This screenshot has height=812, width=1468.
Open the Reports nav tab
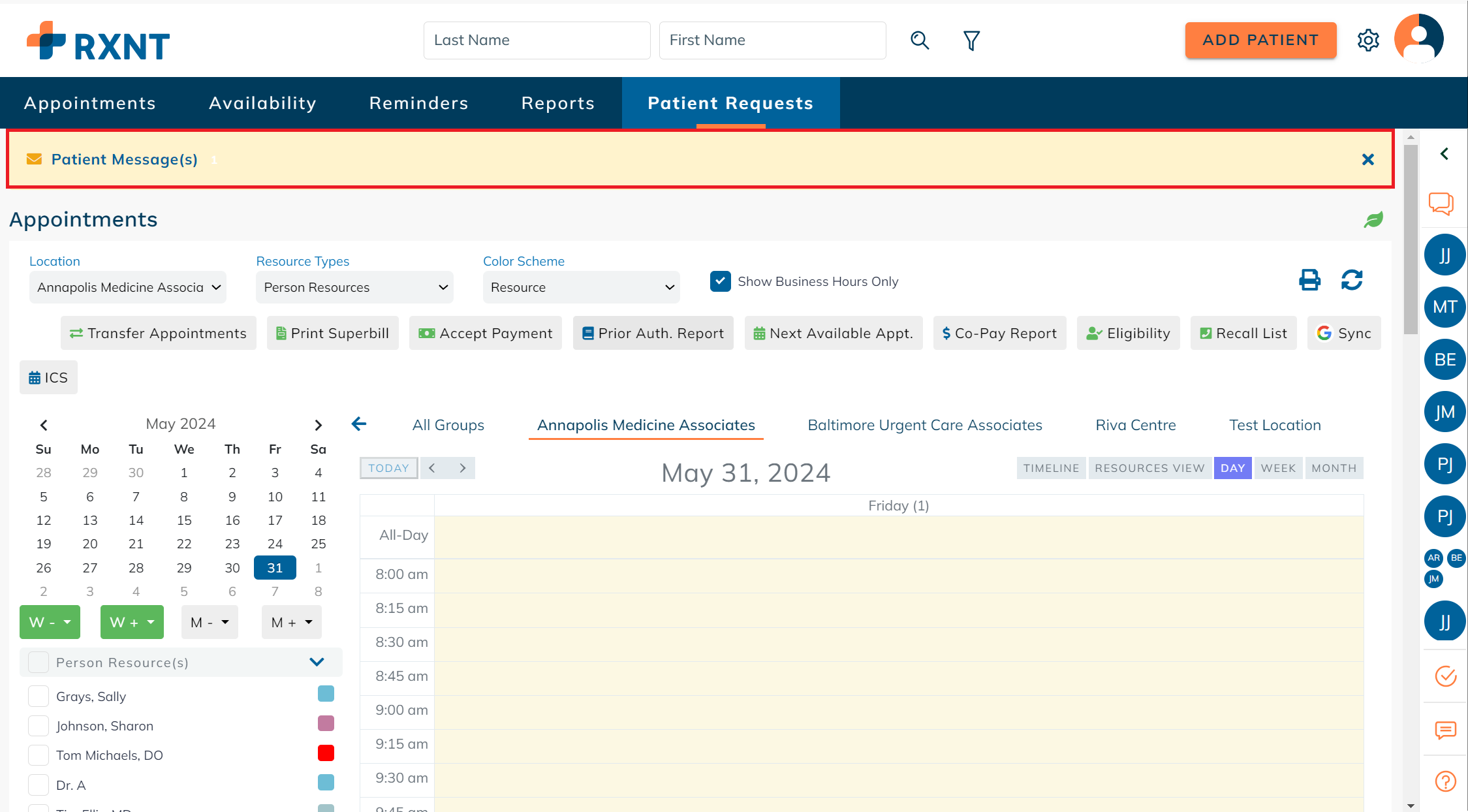click(x=557, y=102)
